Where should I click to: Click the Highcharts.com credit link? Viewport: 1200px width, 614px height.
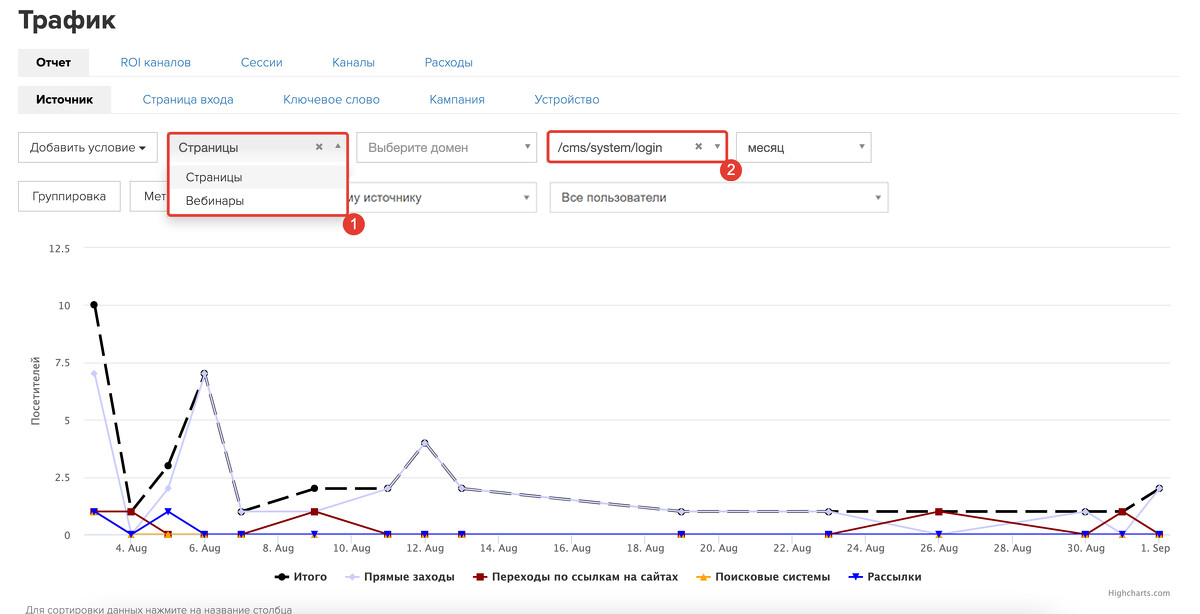point(1139,593)
